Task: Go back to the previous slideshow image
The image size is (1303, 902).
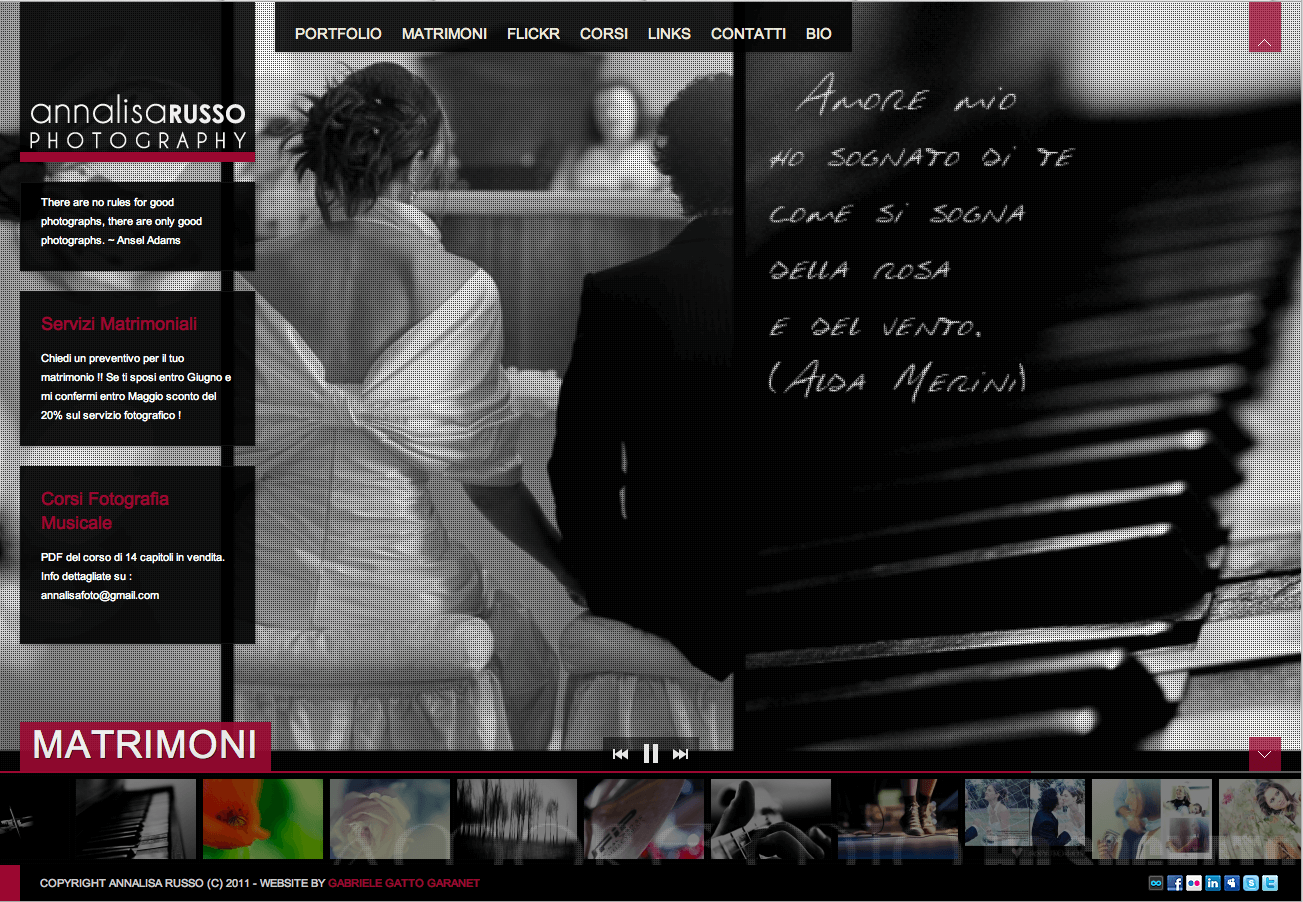Action: pos(620,754)
